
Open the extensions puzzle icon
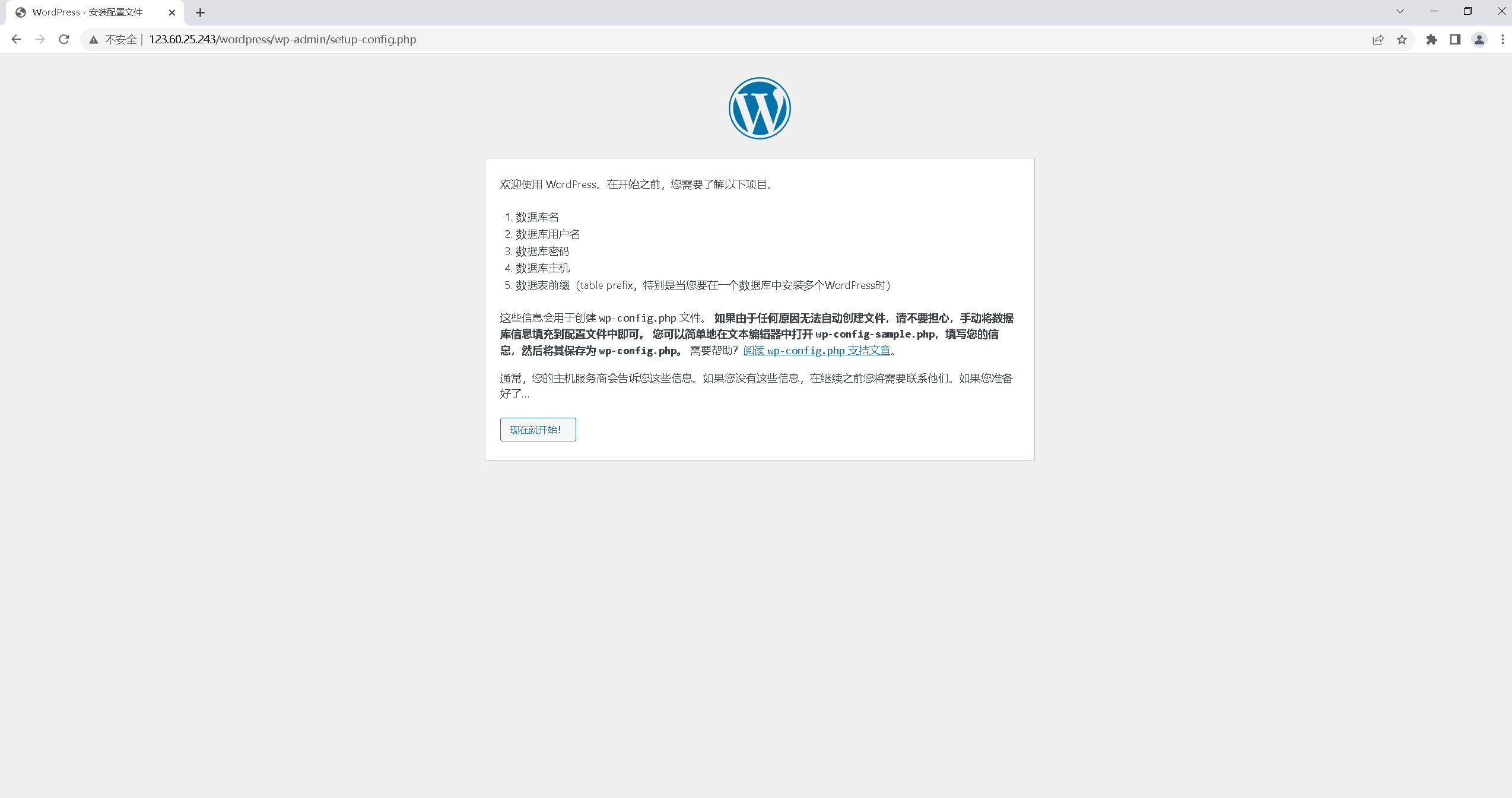(x=1431, y=40)
